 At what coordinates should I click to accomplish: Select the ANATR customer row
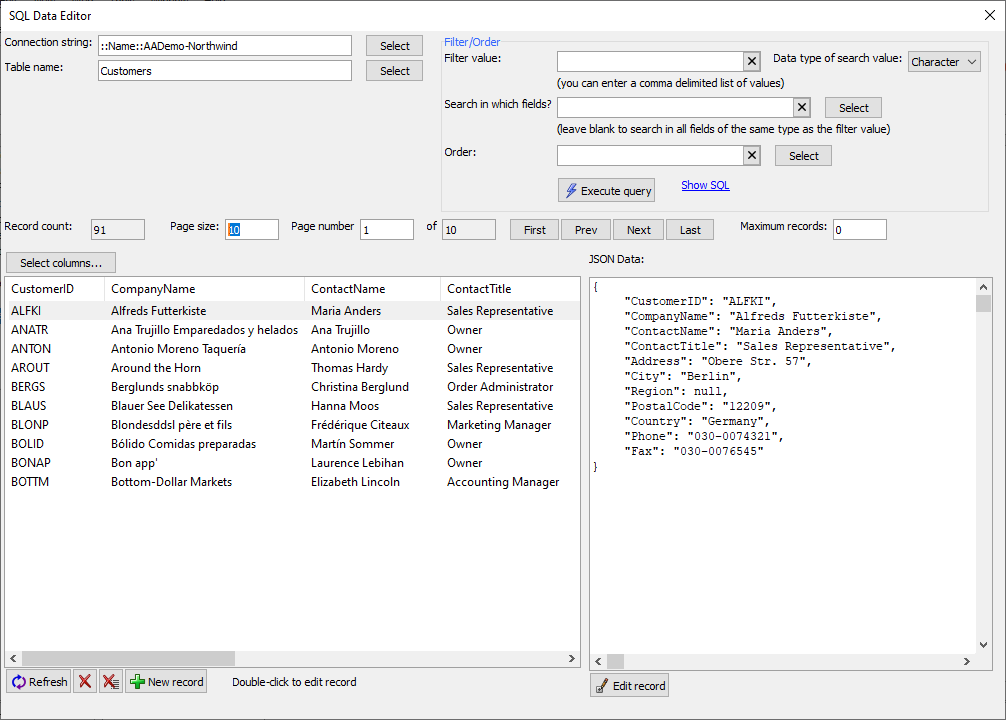[x=293, y=330]
